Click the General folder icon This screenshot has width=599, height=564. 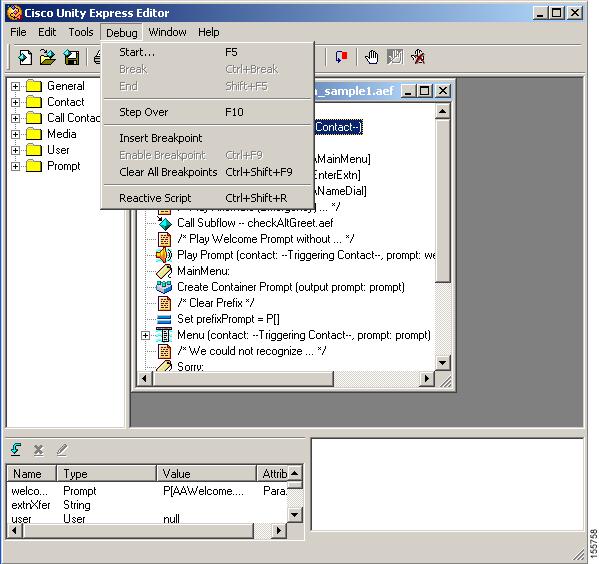34,86
